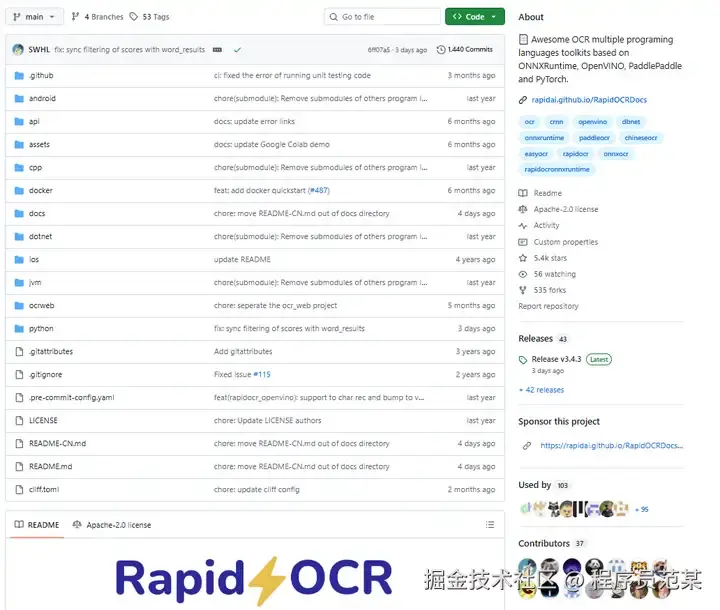Open issue #115 link
Screen dimensions: 720x610
point(262,374)
